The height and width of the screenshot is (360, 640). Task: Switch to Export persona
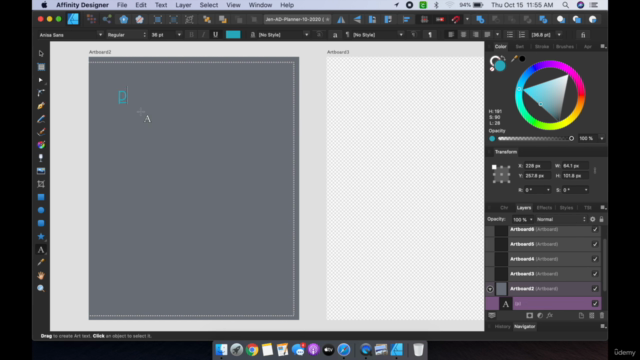click(107, 19)
